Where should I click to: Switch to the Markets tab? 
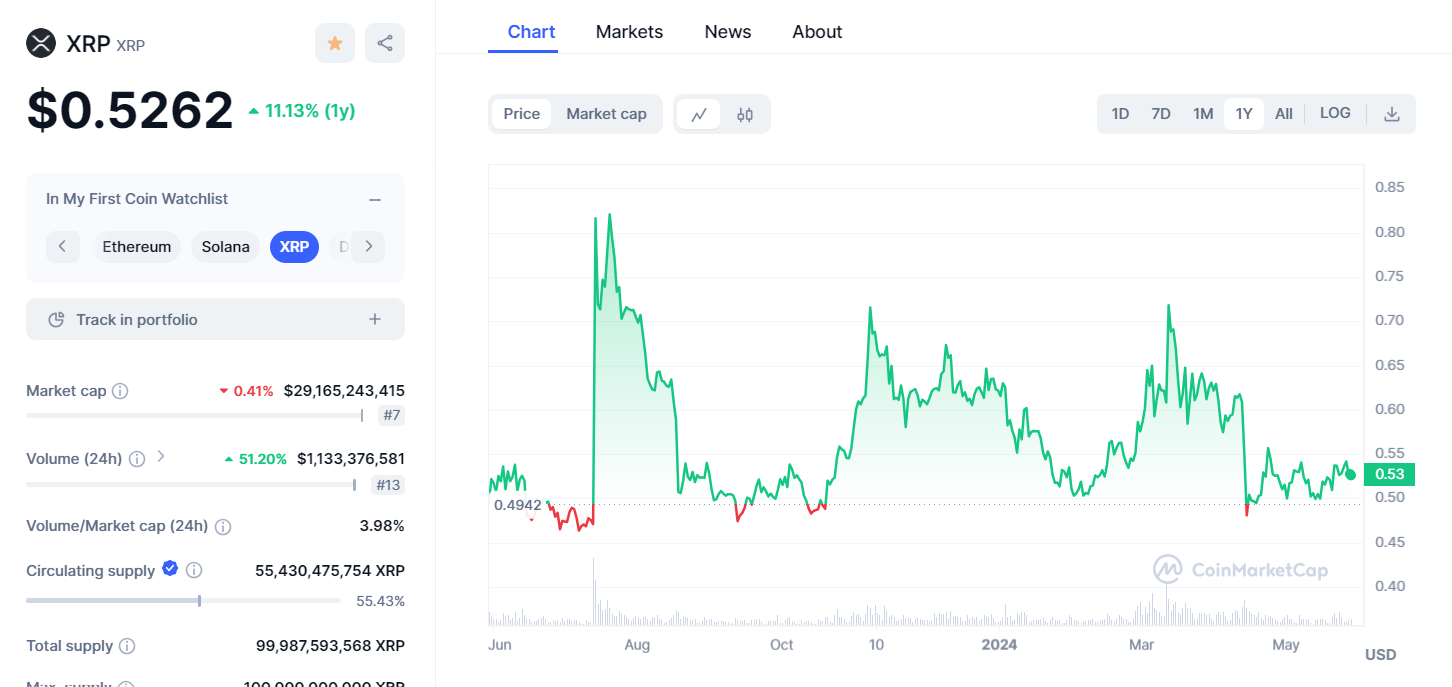tap(629, 32)
